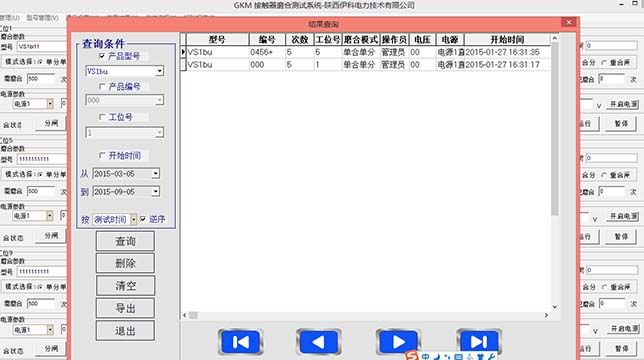This screenshot has height=360, width=644.
Task: Sort by the 开始时间 column header
Action: coord(507,40)
